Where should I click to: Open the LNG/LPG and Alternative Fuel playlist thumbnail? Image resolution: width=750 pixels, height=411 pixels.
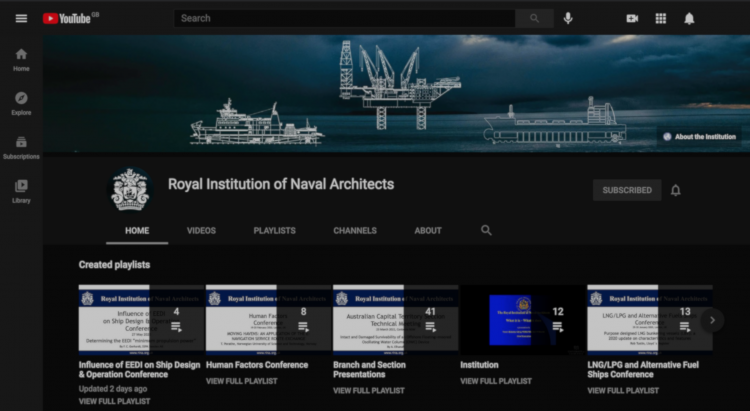pos(649,320)
